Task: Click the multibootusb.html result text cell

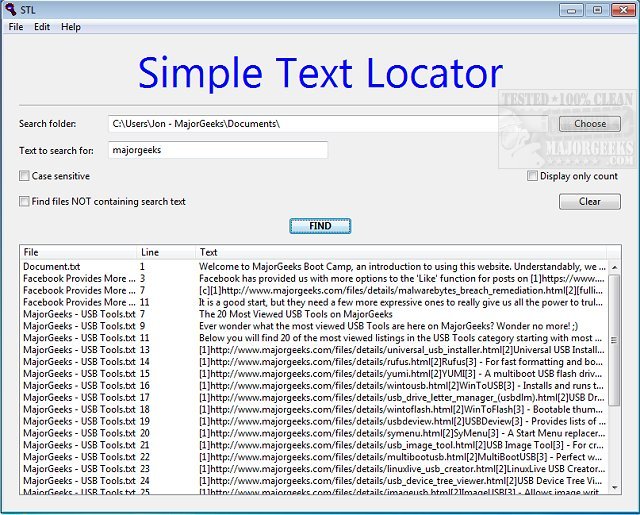Action: [400, 457]
